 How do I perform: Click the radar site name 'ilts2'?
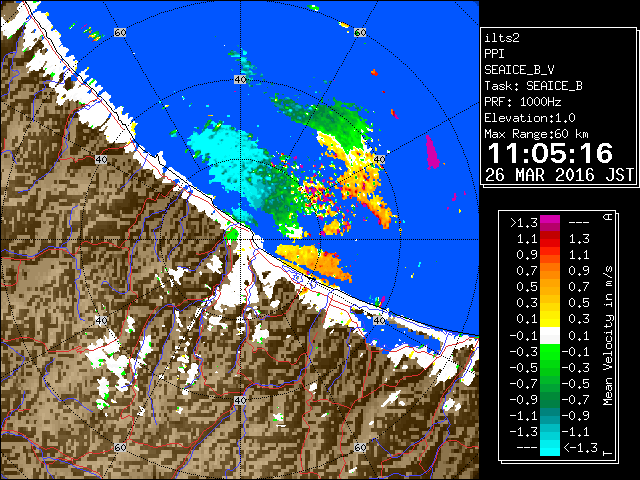[x=502, y=38]
